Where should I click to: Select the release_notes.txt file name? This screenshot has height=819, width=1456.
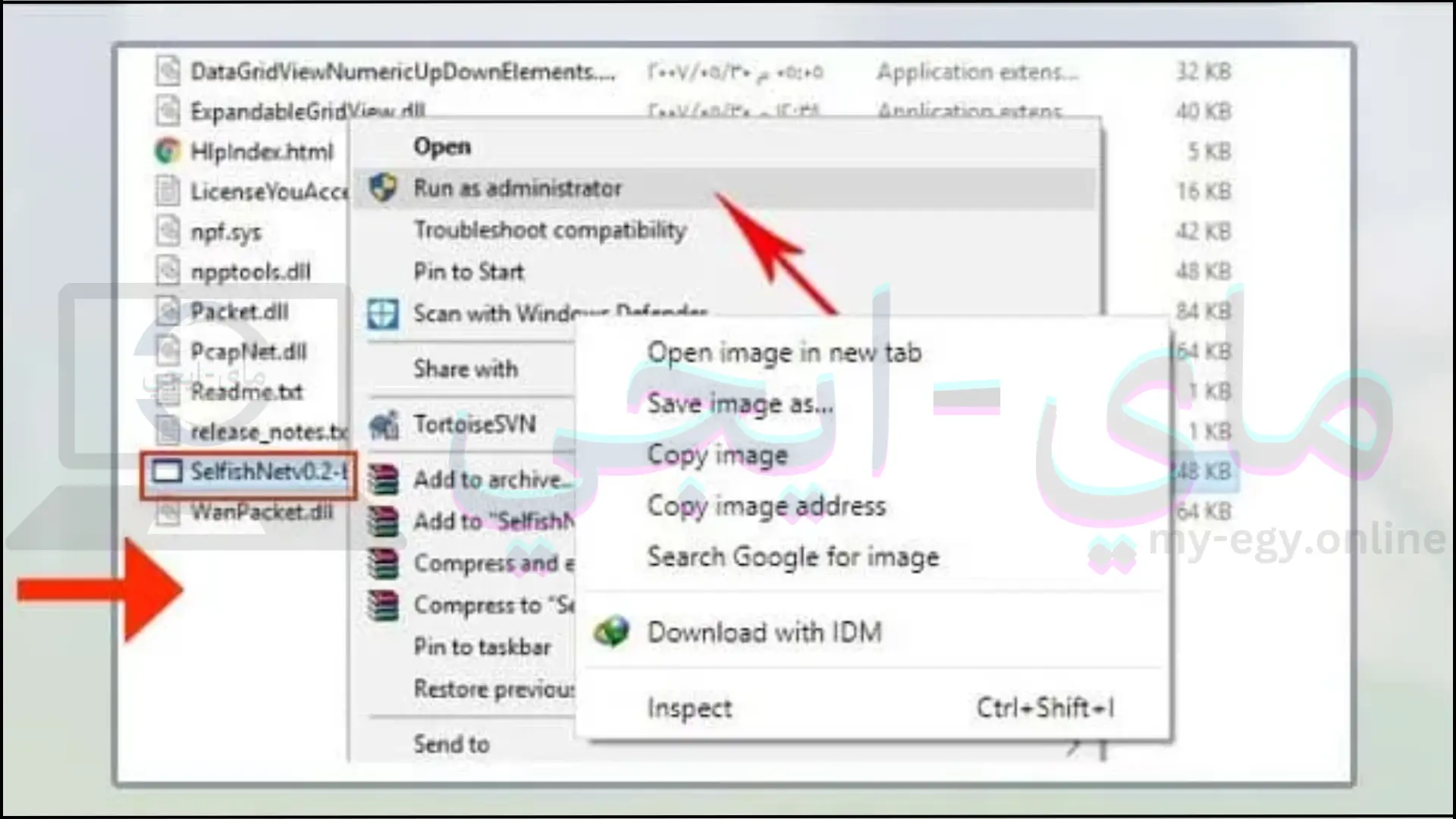268,432
